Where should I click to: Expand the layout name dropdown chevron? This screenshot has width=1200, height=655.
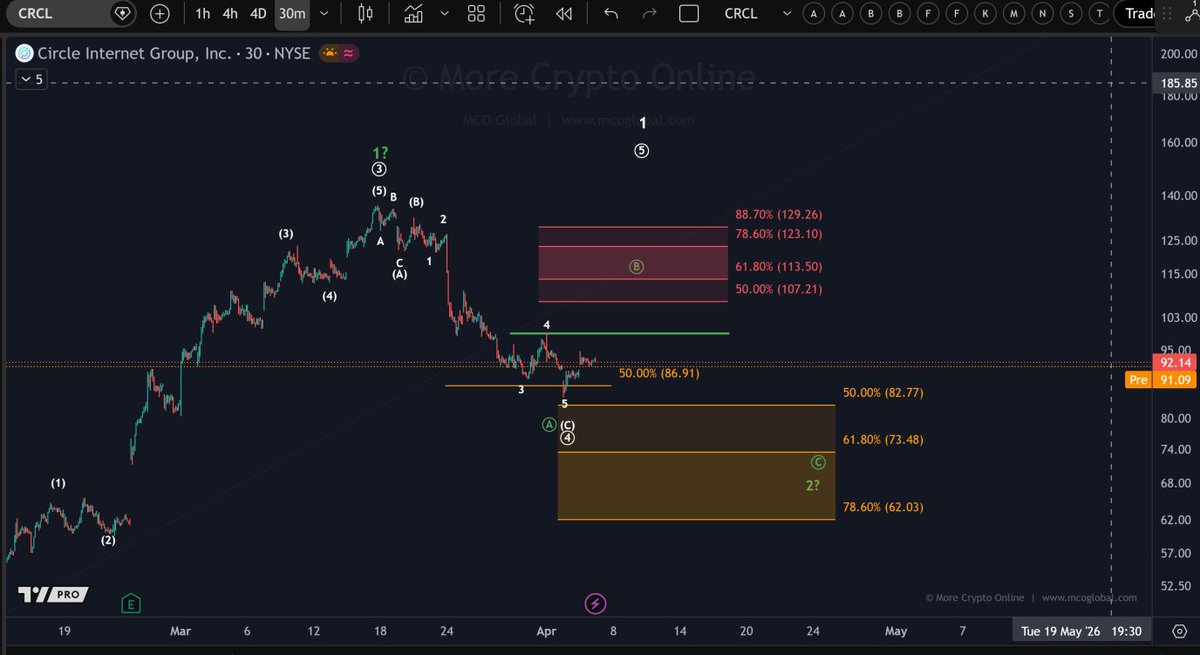pos(787,14)
